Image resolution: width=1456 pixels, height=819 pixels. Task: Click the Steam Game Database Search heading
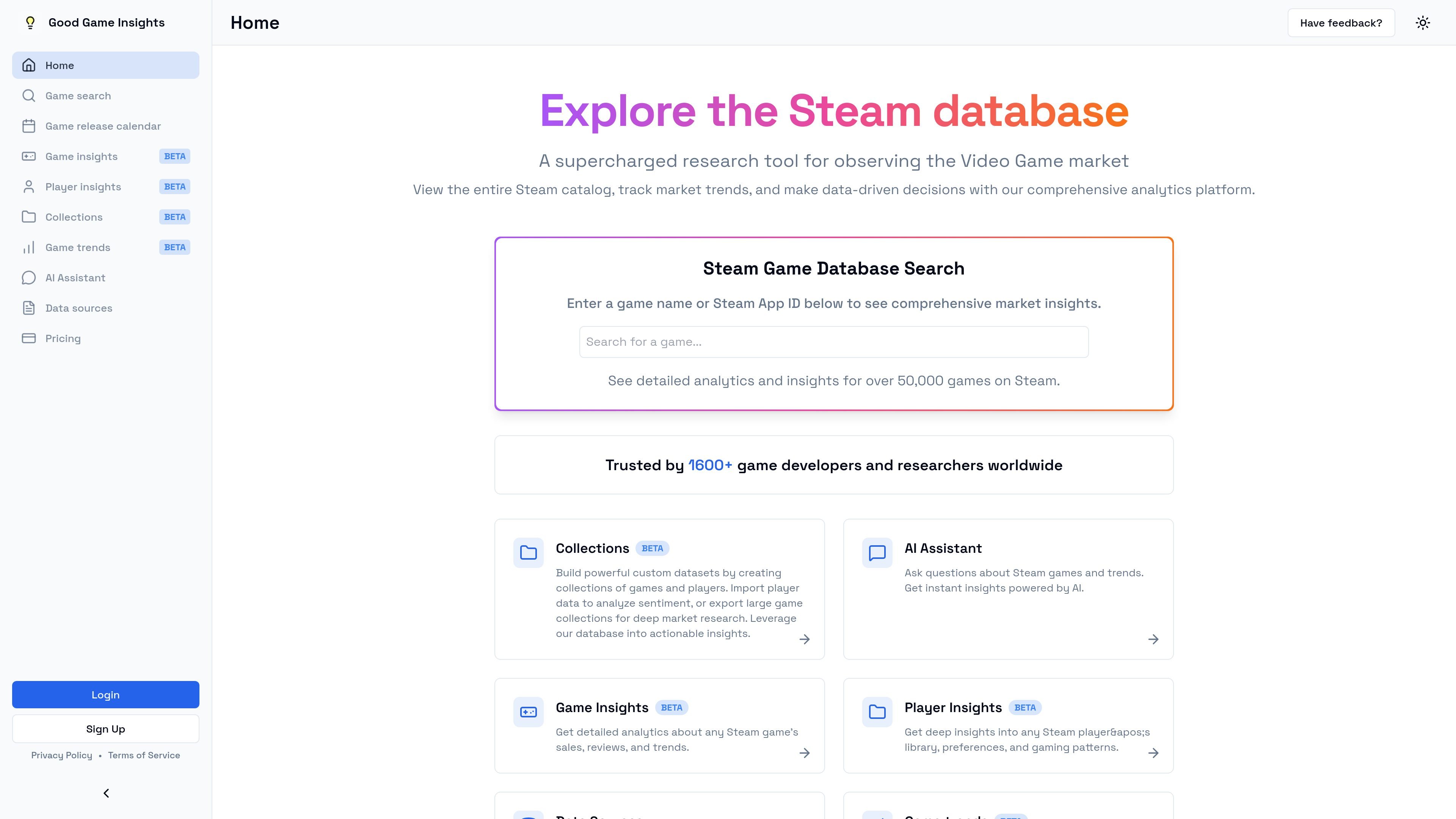(834, 268)
